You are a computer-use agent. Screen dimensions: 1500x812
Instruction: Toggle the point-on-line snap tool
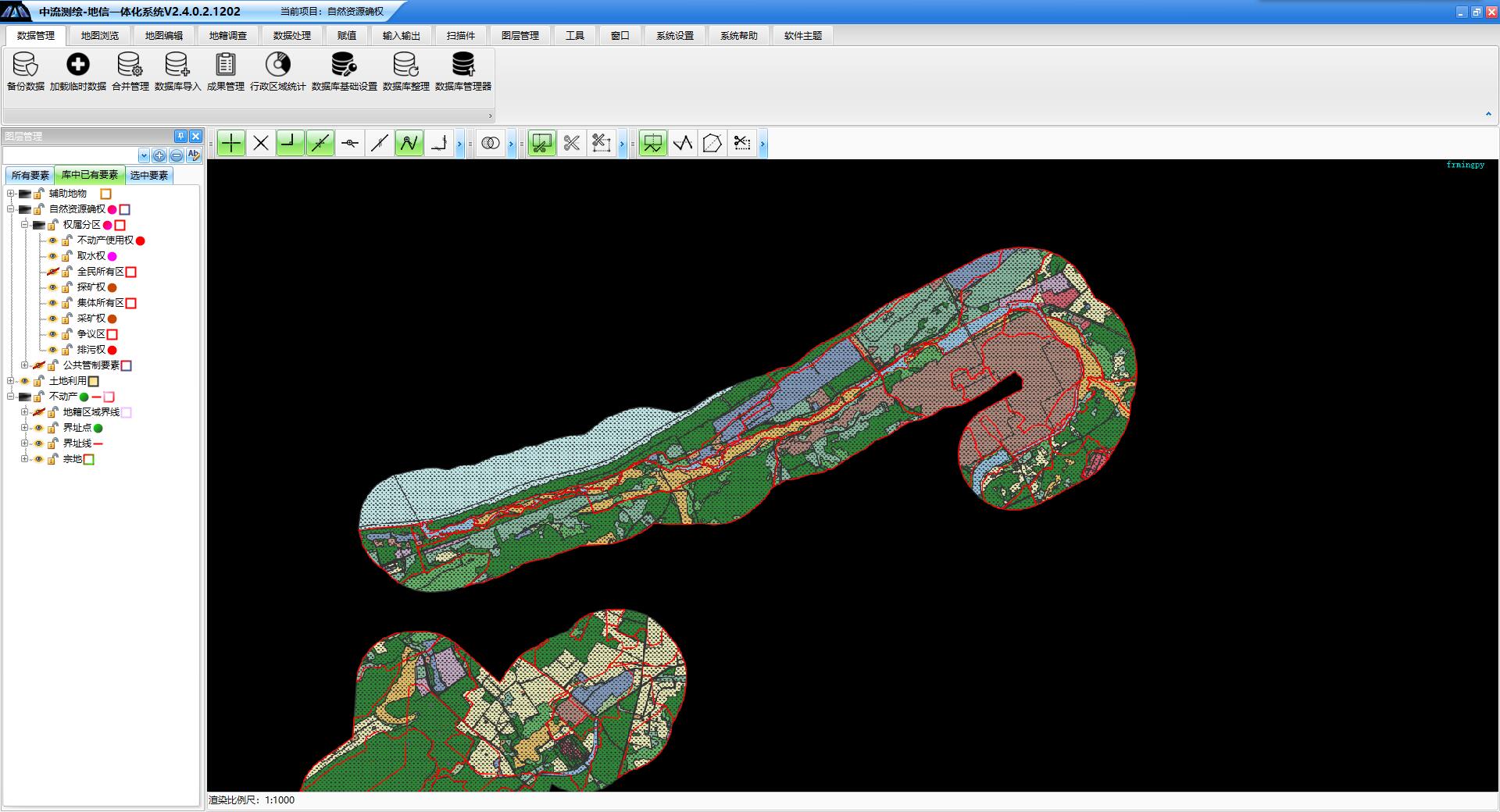coord(320,143)
